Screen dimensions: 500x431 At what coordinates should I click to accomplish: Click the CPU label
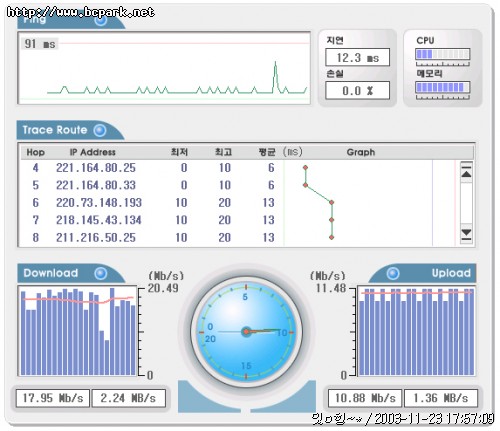[425, 40]
